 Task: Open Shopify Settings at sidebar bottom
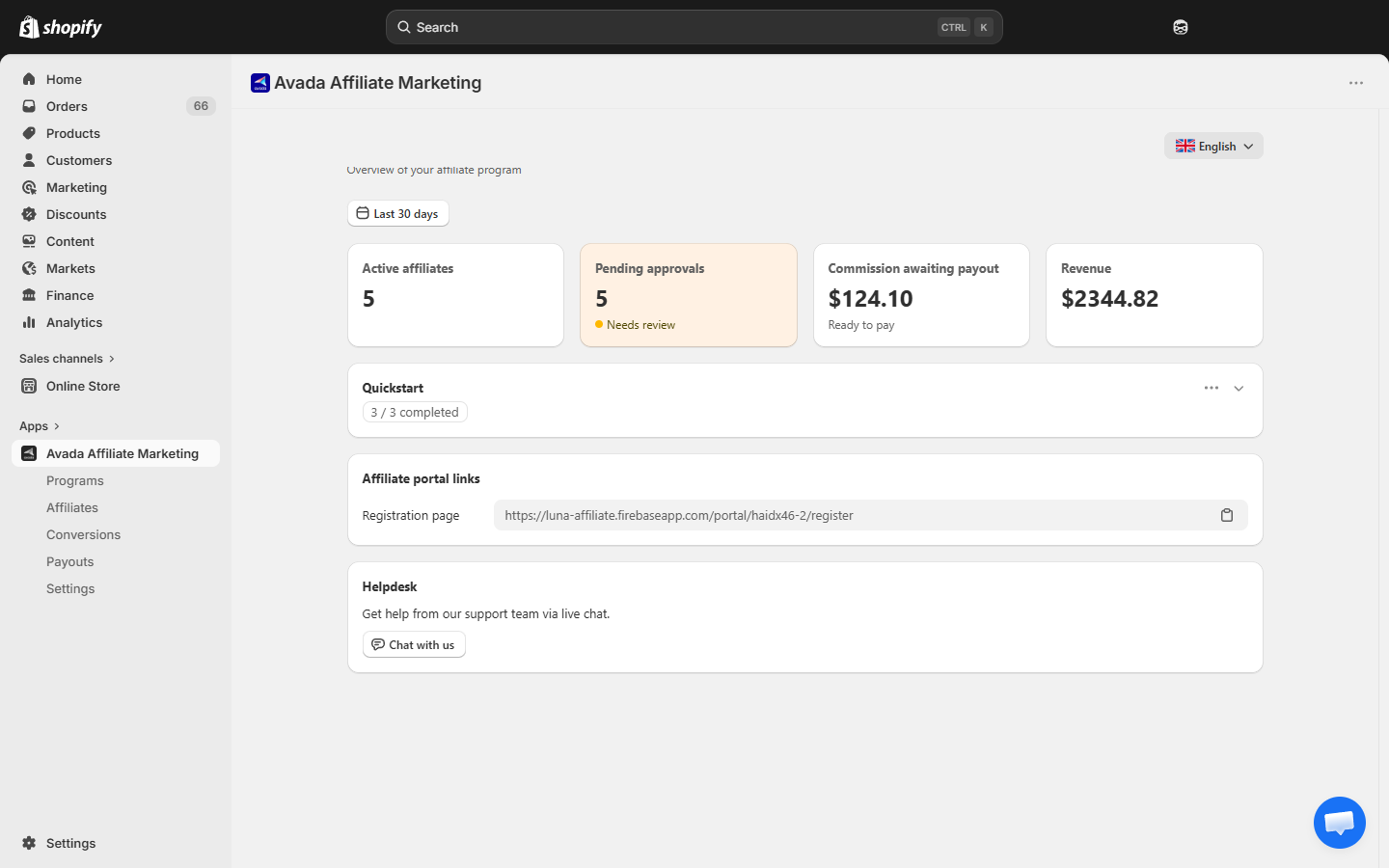116,843
